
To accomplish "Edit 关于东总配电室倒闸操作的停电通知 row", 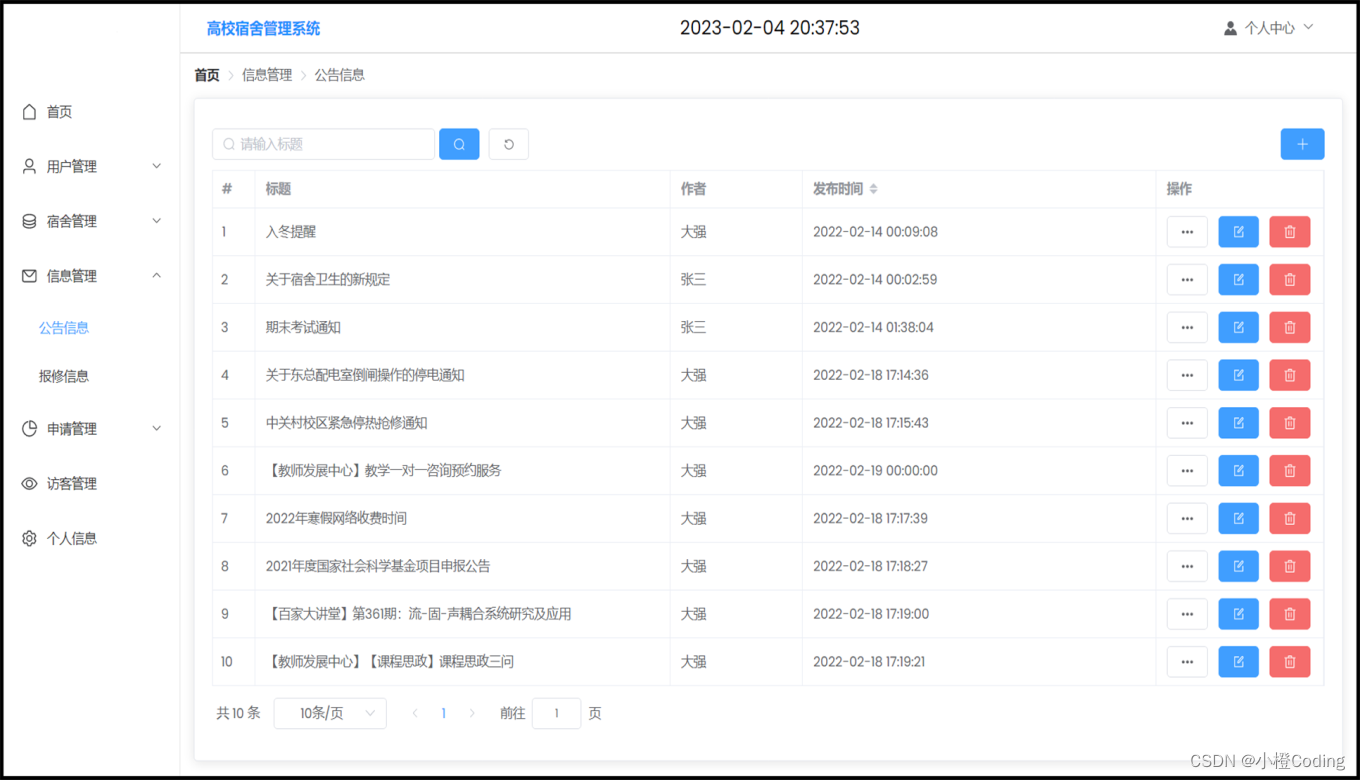I will [1238, 375].
